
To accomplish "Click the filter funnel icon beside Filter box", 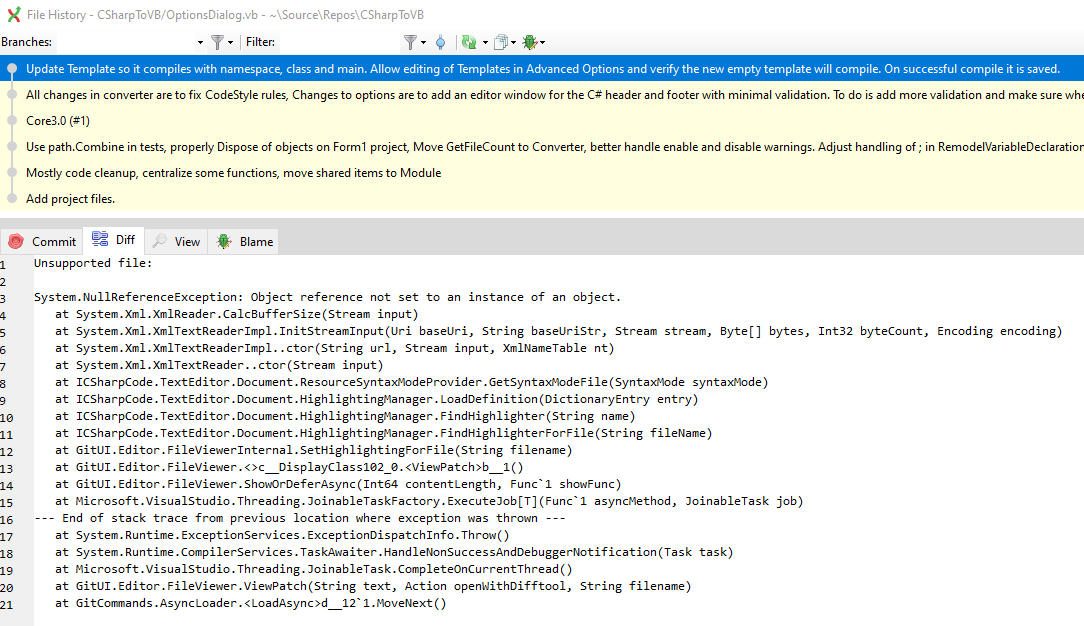I will pos(412,42).
